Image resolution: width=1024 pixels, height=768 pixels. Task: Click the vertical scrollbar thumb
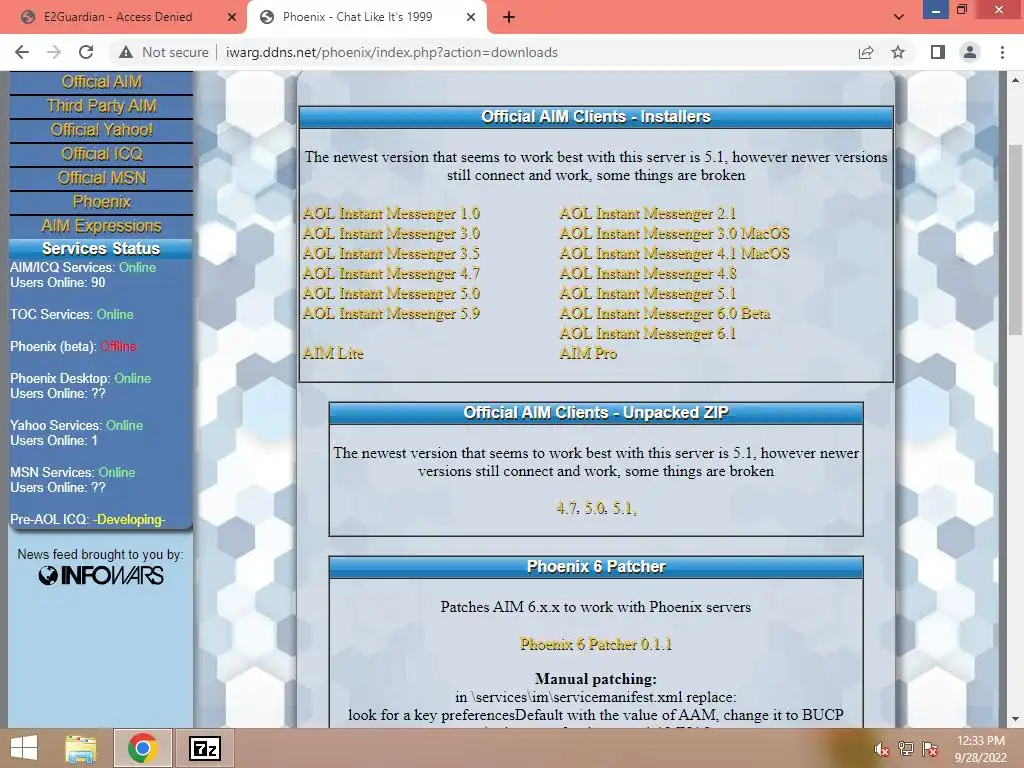(1015, 242)
